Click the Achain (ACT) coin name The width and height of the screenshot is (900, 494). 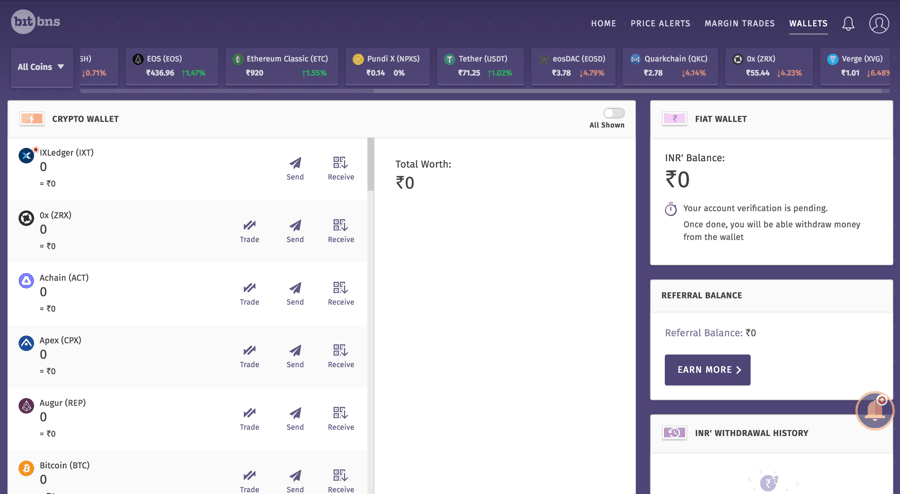(x=64, y=278)
